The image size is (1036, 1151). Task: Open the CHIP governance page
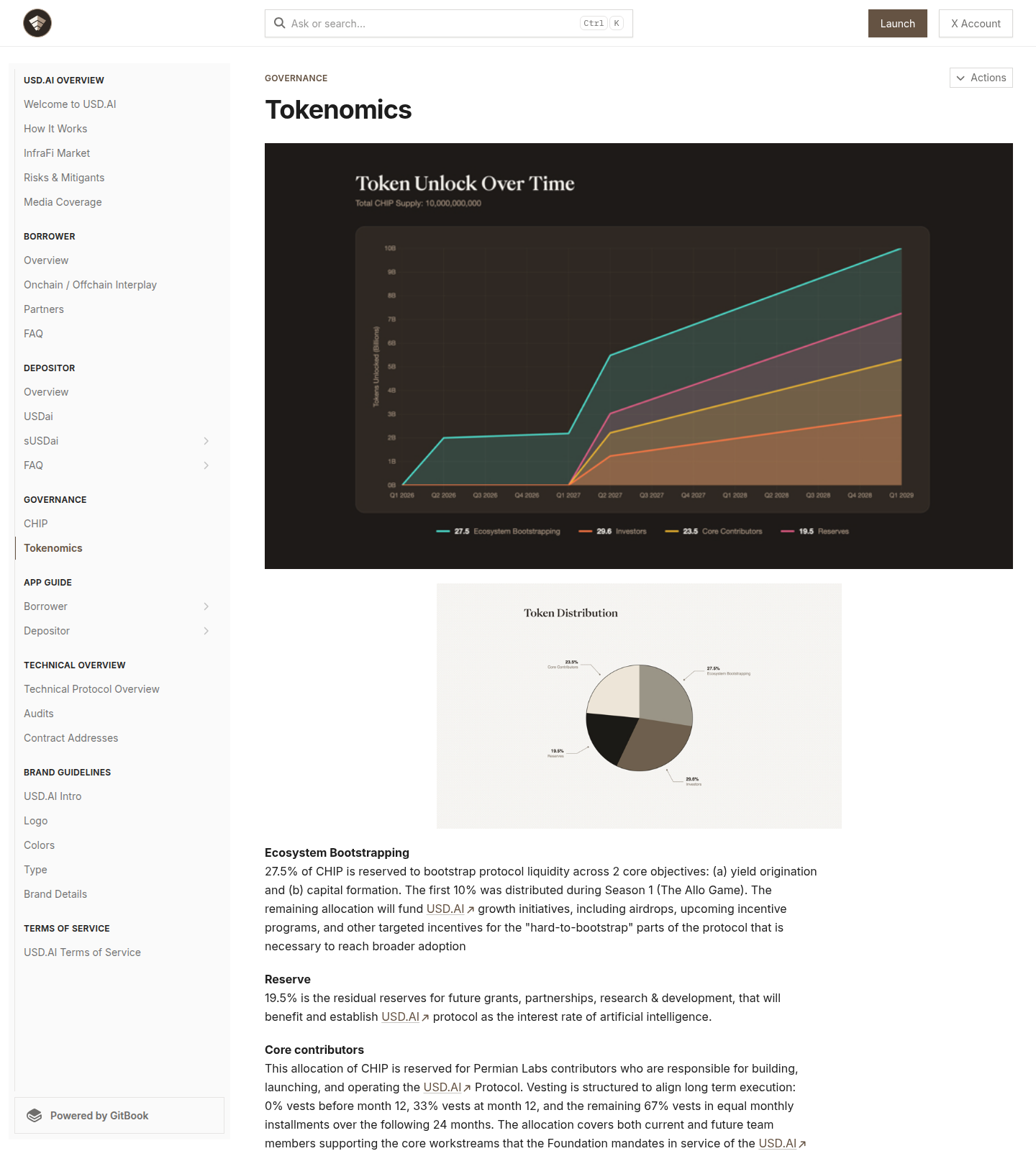coord(36,524)
